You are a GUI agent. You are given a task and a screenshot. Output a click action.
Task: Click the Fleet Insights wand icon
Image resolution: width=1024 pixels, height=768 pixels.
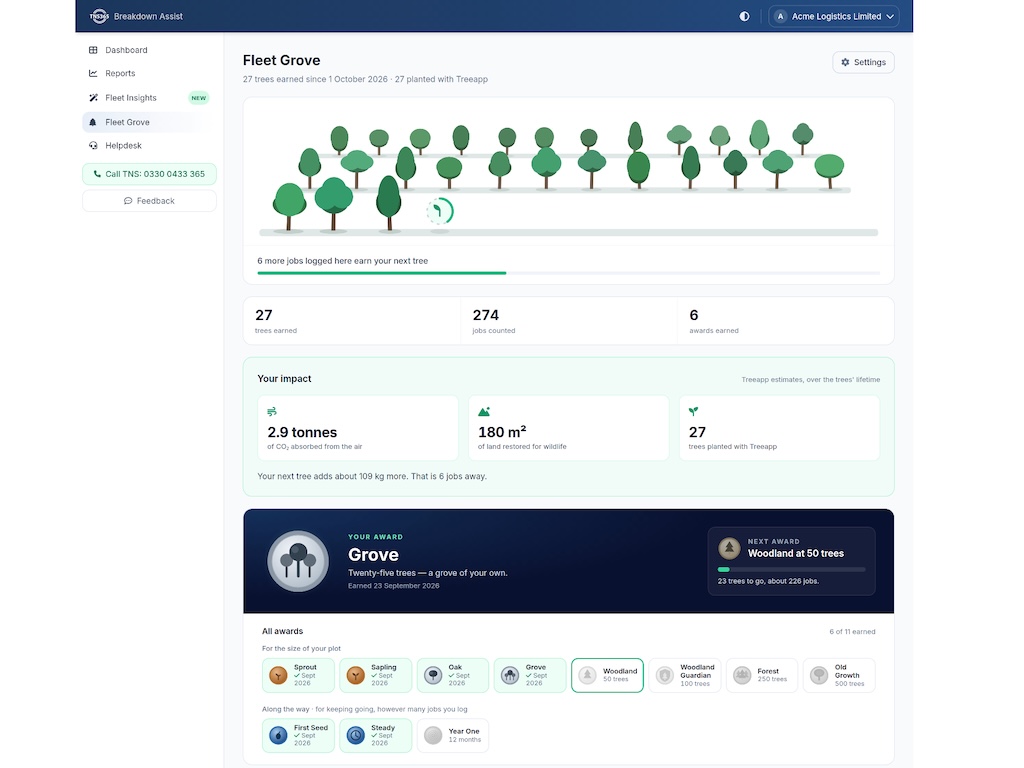93,97
